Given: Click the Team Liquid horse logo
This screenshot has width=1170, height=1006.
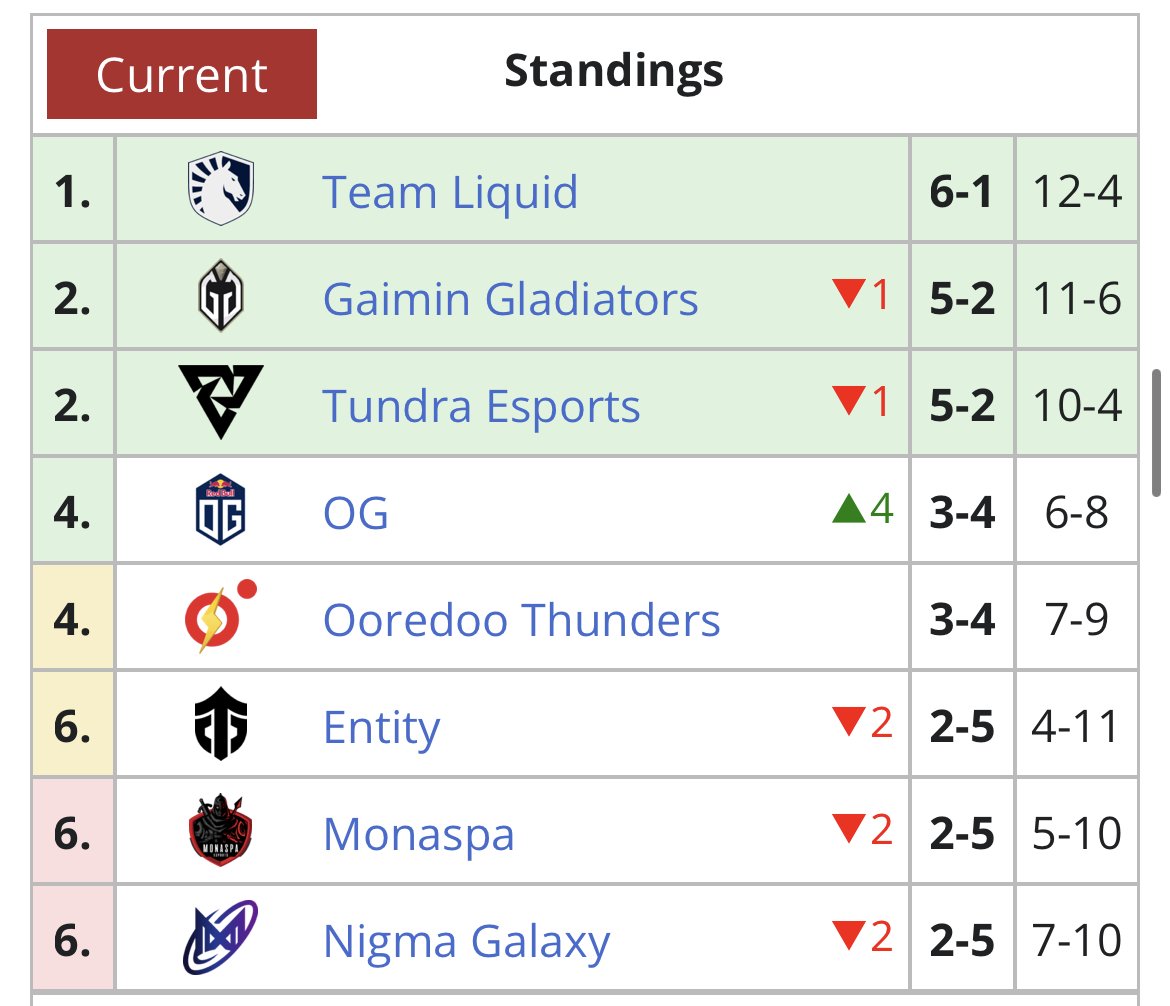Looking at the screenshot, I should point(221,190).
